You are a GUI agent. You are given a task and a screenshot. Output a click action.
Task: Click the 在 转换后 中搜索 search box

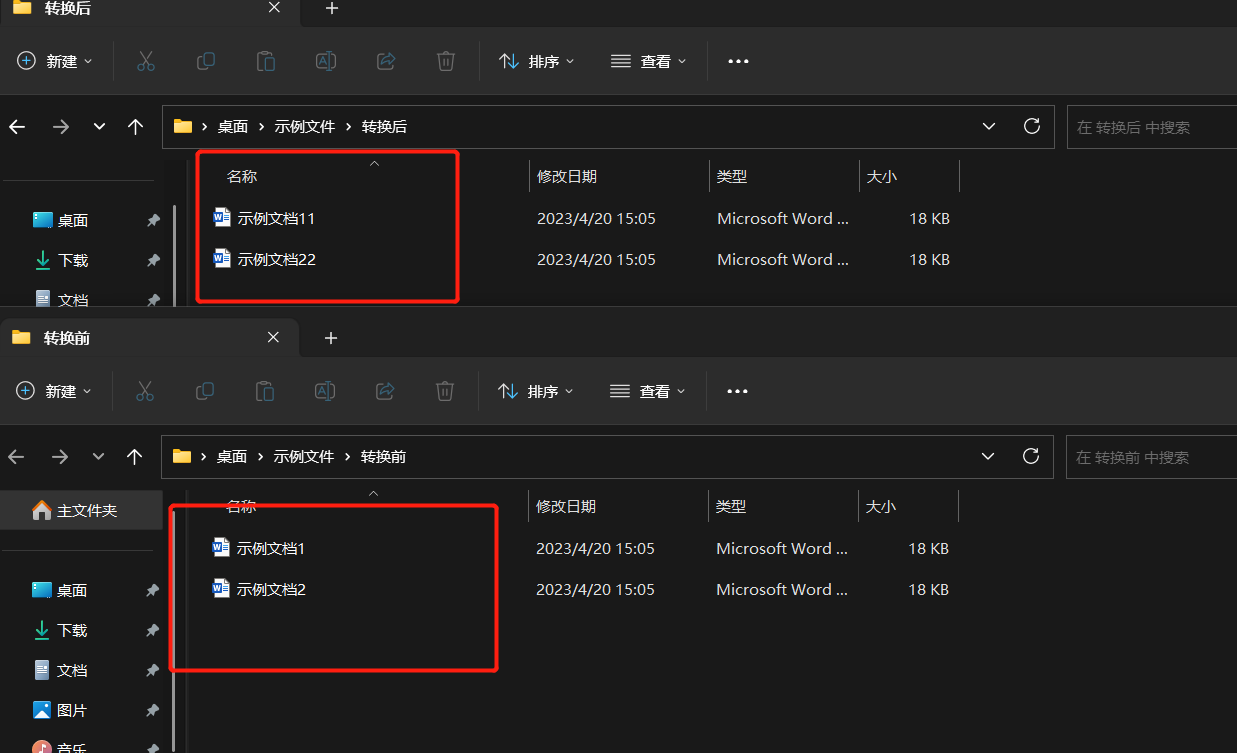(1150, 127)
